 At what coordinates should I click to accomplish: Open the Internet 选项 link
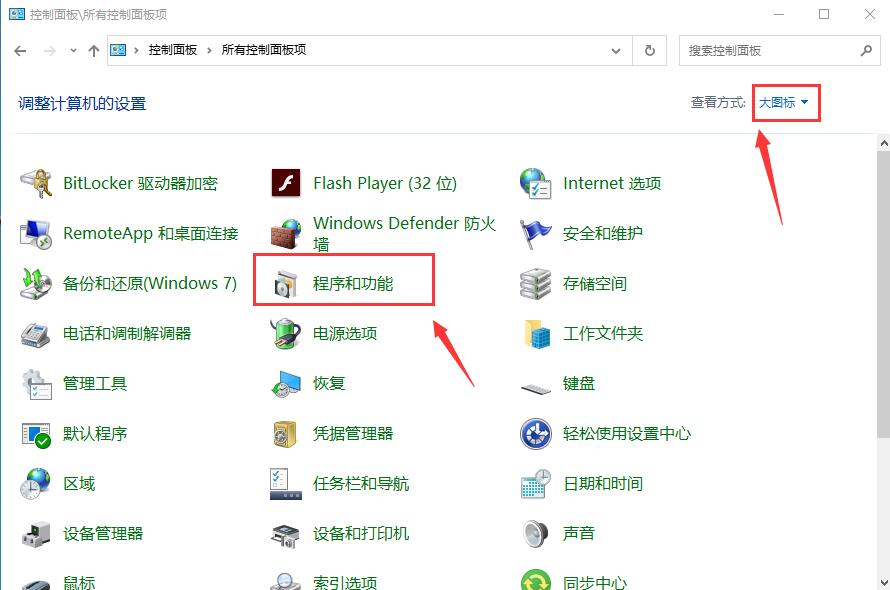tap(611, 184)
